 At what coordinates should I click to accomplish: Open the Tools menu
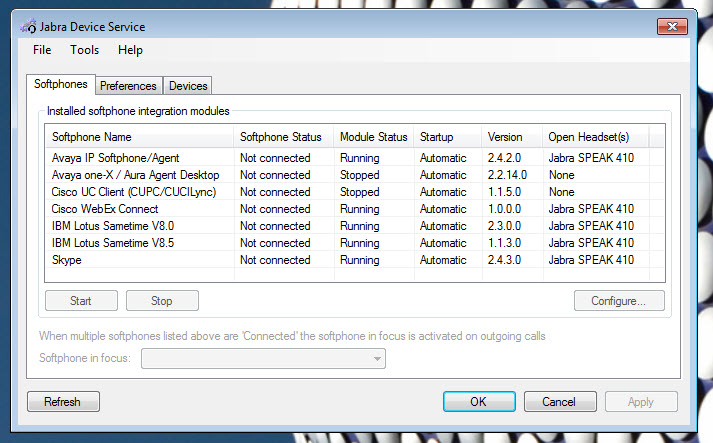tap(84, 50)
